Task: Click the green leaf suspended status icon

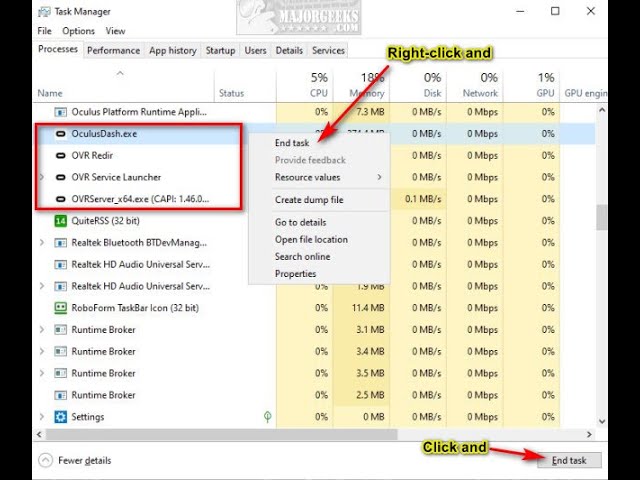Action: click(x=267, y=416)
